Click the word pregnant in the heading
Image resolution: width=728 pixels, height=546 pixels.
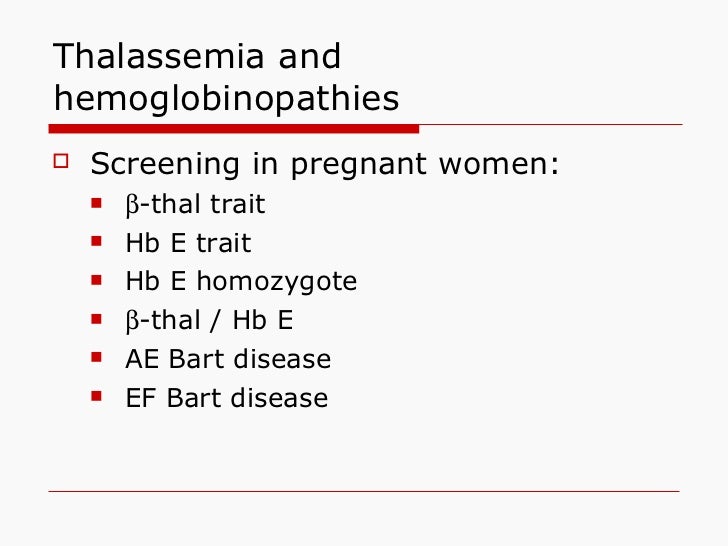click(x=358, y=165)
